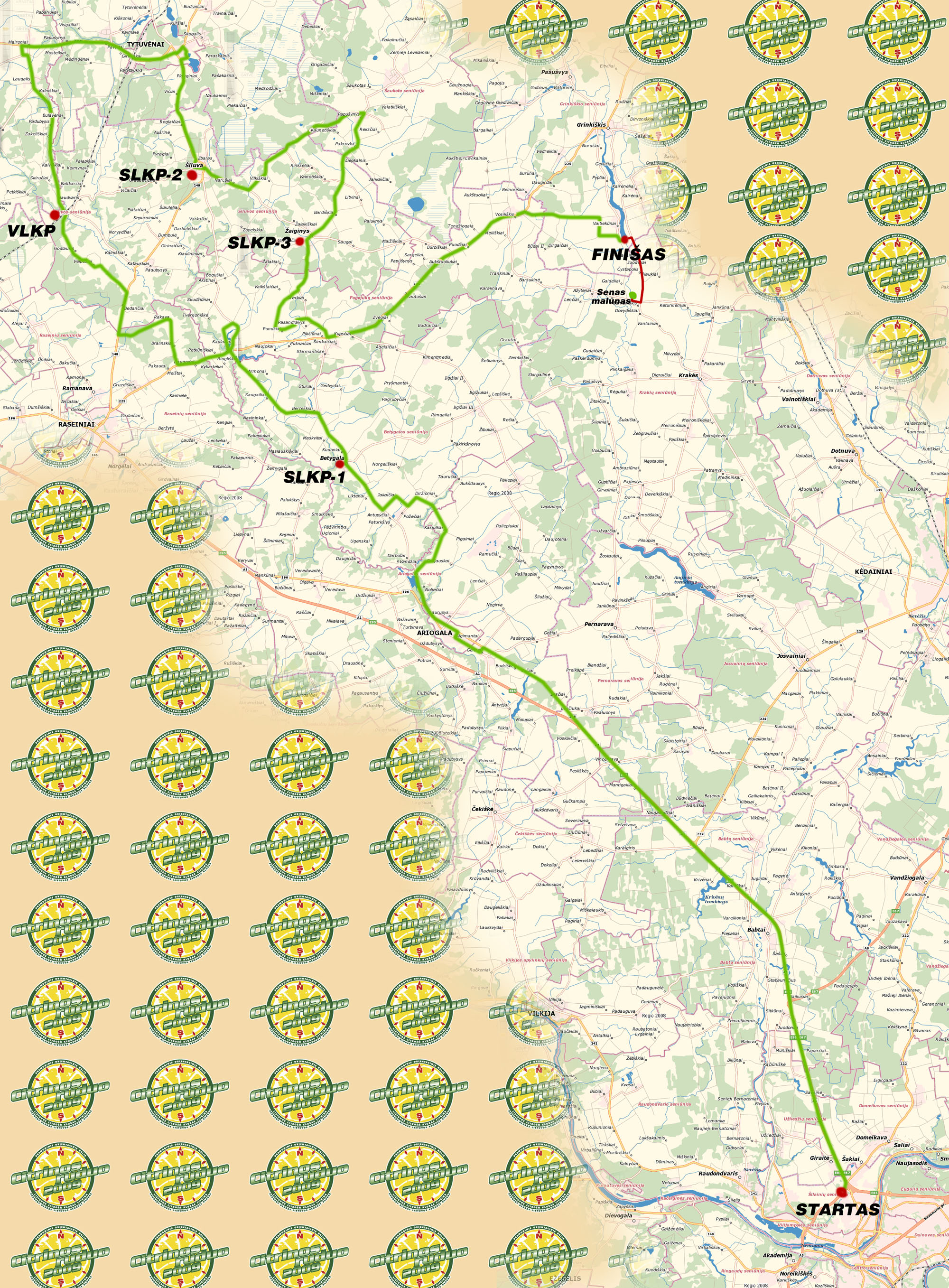The image size is (949, 1288).
Task: Click the red FINIŠAS marker dot
Action: (624, 239)
